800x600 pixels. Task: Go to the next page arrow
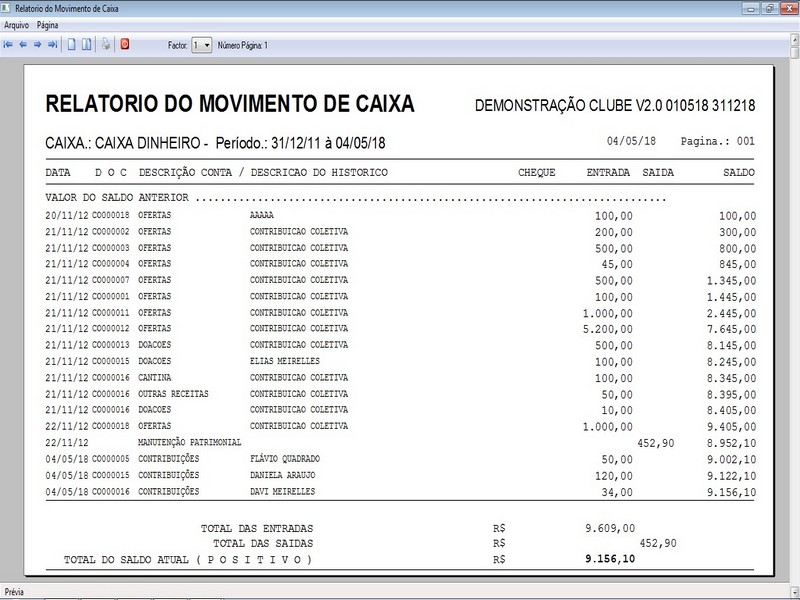tap(37, 45)
